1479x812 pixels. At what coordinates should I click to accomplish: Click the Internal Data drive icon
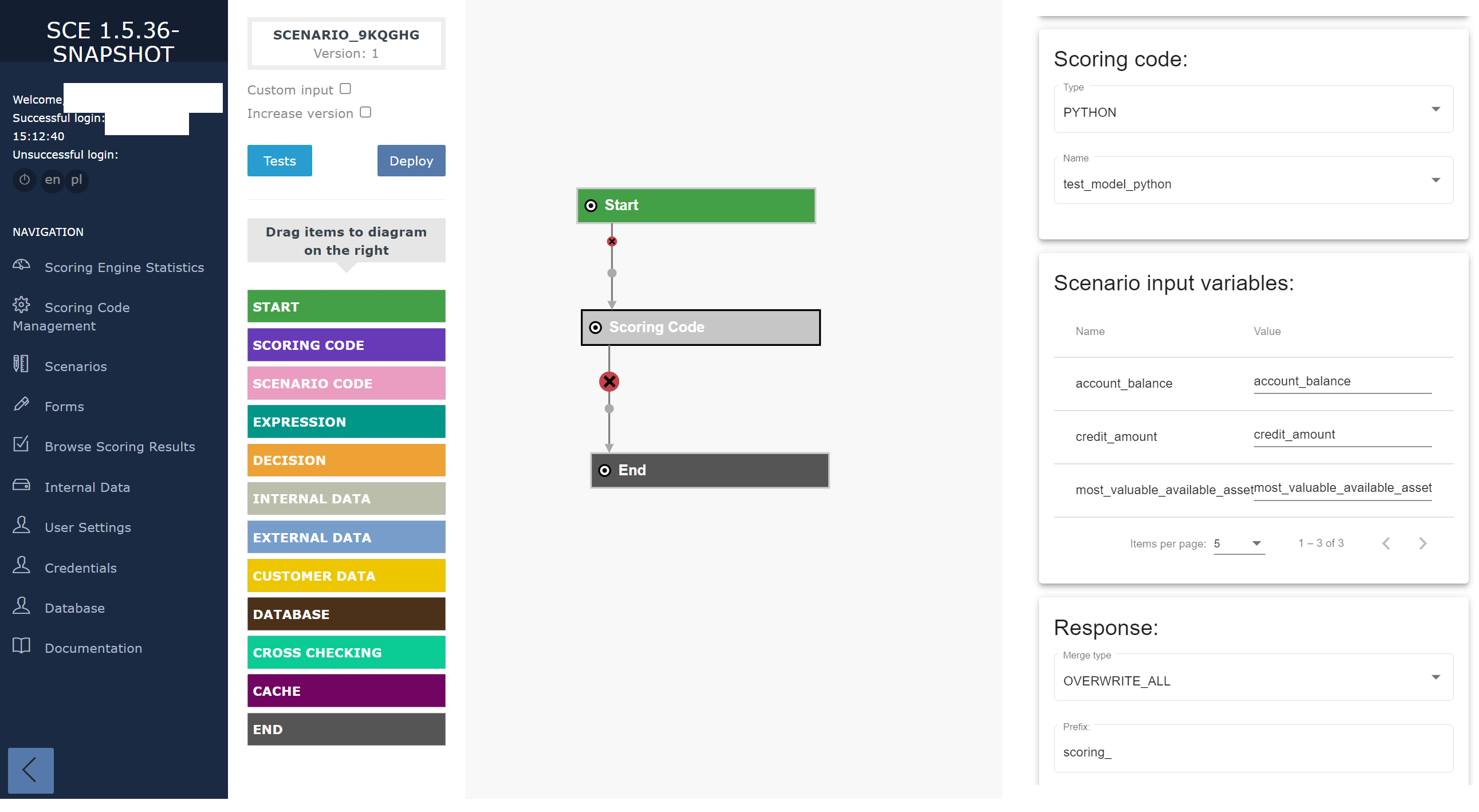pyautogui.click(x=22, y=486)
